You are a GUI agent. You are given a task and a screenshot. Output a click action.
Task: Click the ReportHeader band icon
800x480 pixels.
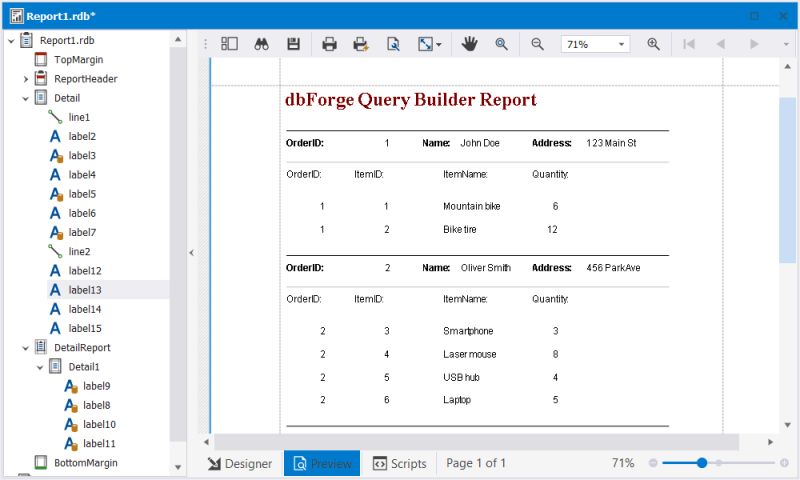pos(41,79)
